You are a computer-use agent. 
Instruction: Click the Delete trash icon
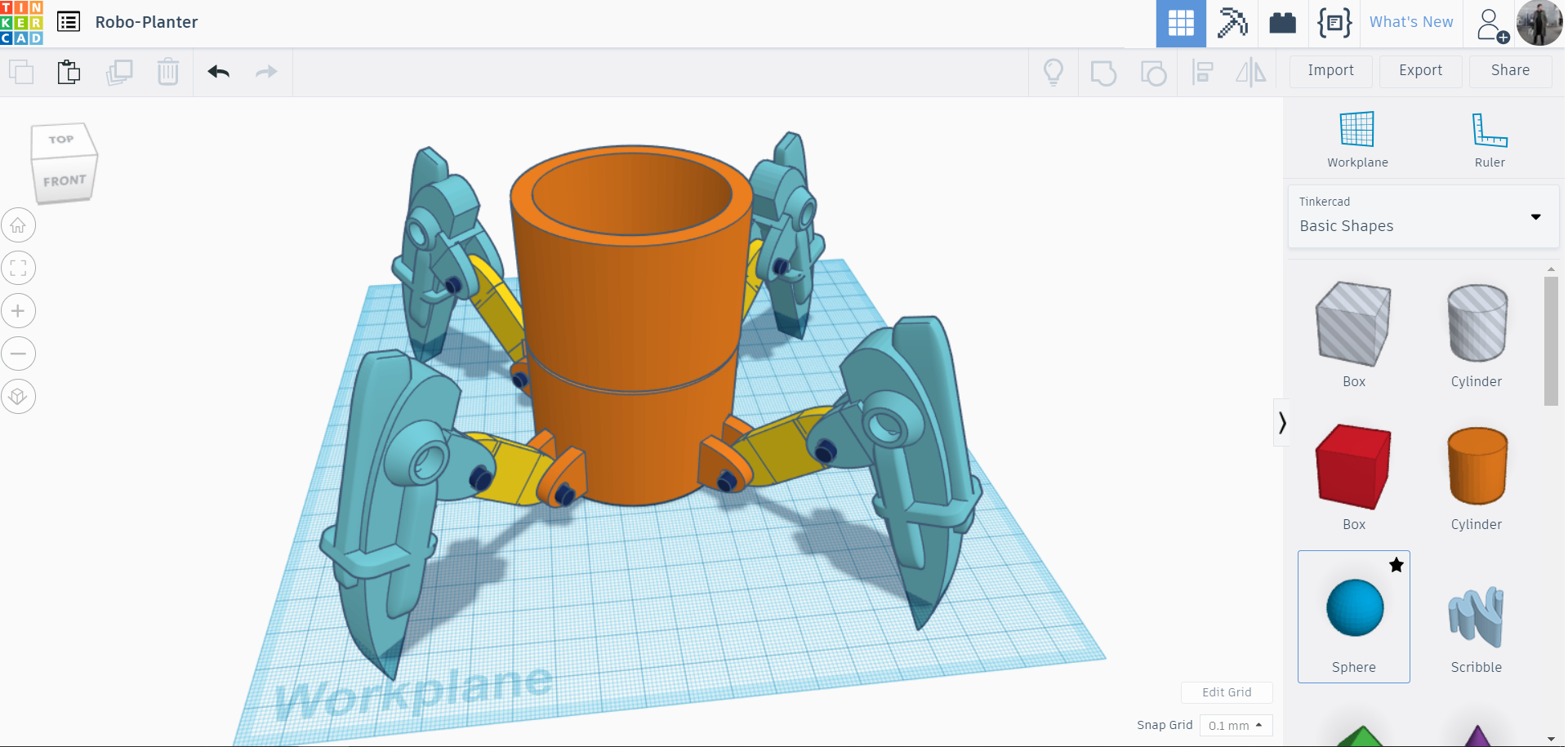[x=168, y=72]
